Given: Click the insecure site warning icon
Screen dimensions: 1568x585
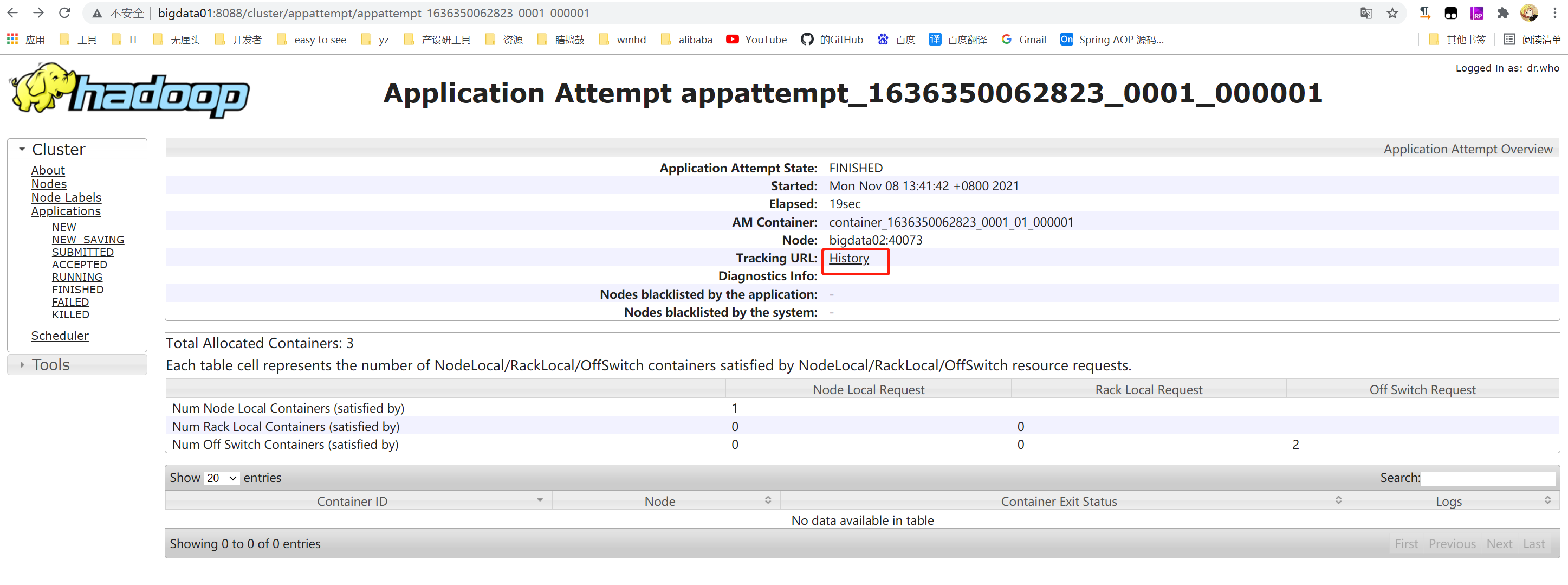Looking at the screenshot, I should [x=97, y=14].
